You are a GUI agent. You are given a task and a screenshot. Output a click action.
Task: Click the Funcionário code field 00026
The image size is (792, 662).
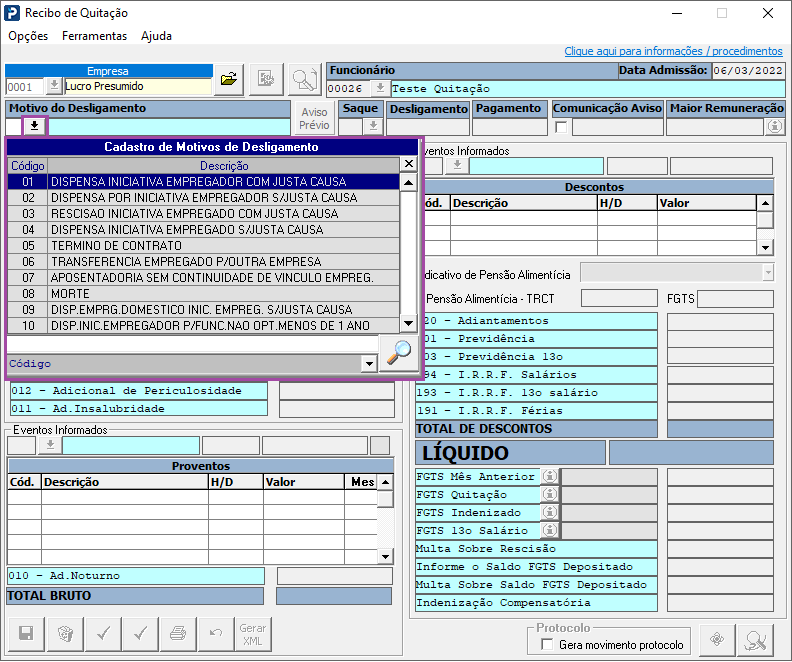[x=349, y=89]
